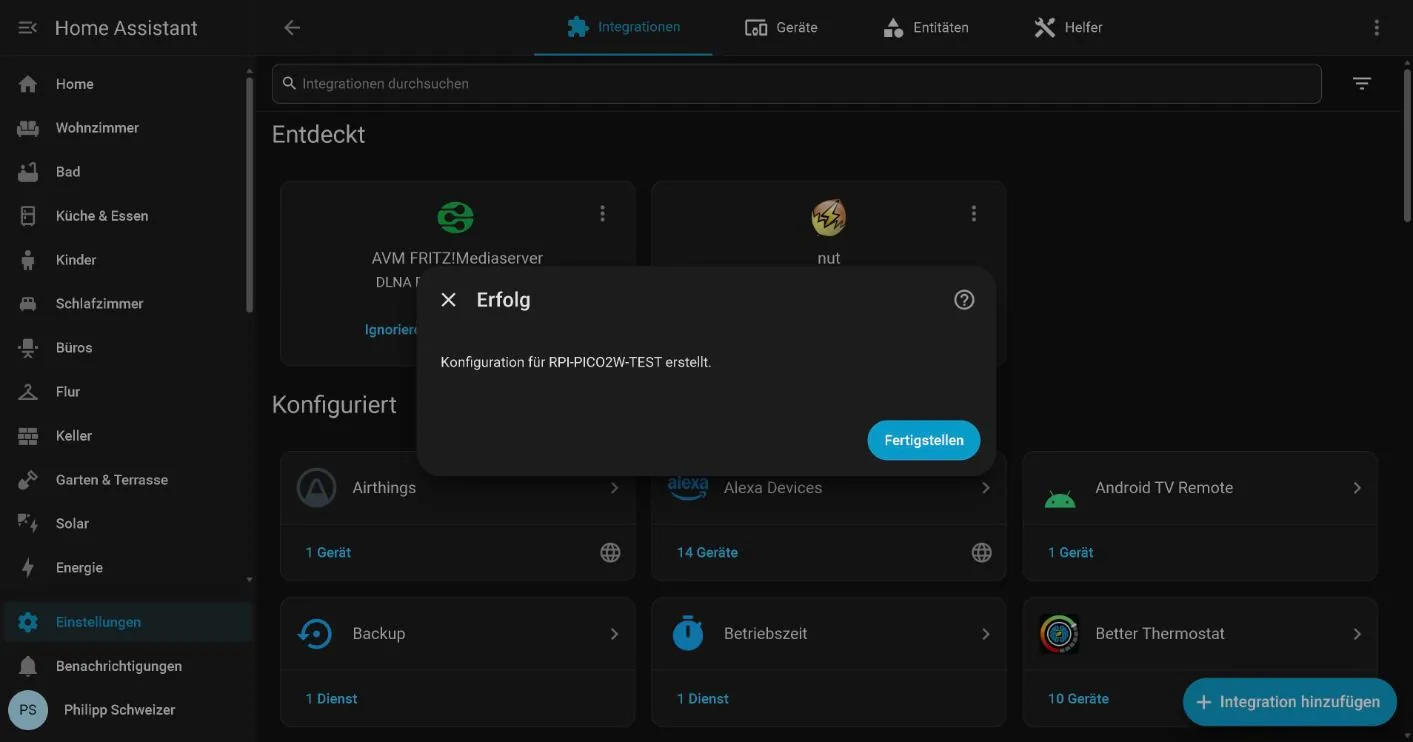The width and height of the screenshot is (1413, 742).
Task: Open Einstellungen in the sidebar
Action: point(128,622)
